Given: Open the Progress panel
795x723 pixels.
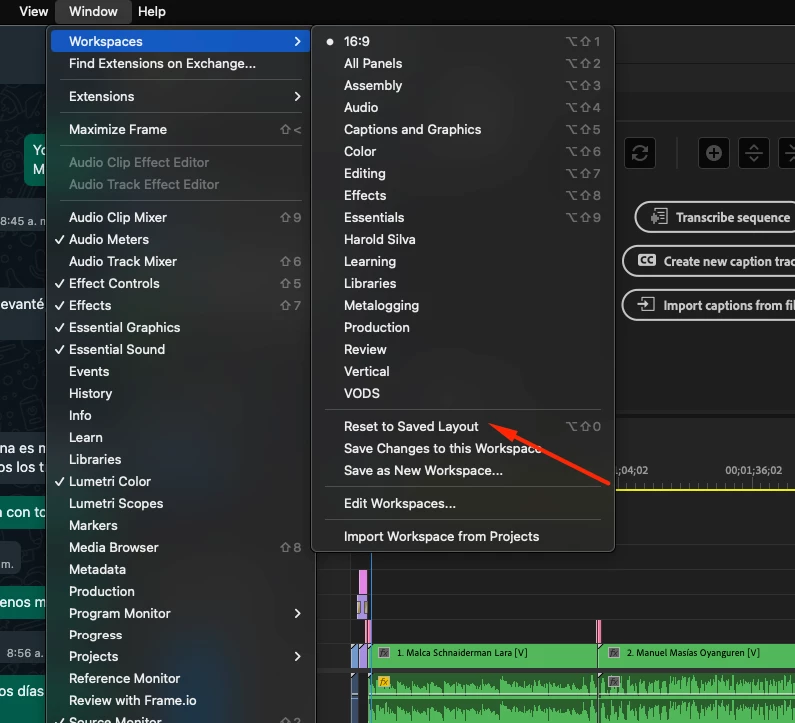Looking at the screenshot, I should pos(180,635).
